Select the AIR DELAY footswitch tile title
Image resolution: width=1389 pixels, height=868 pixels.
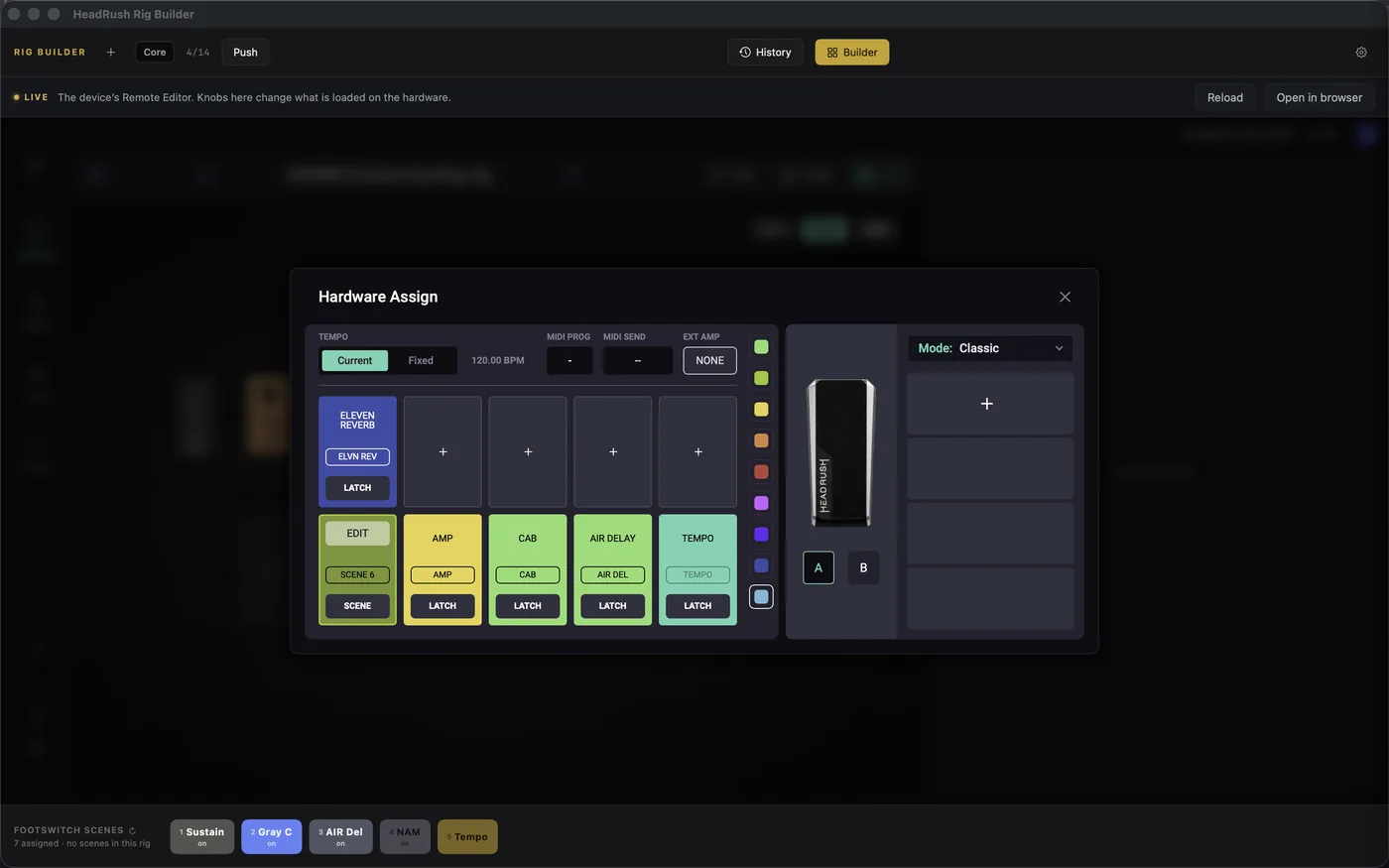(613, 539)
